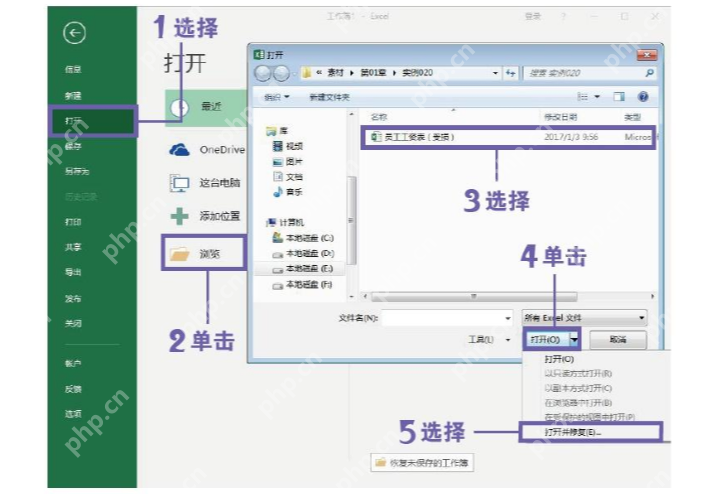The image size is (720, 494).
Task: Click the 打开(O) button in dialog
Action: point(546,340)
